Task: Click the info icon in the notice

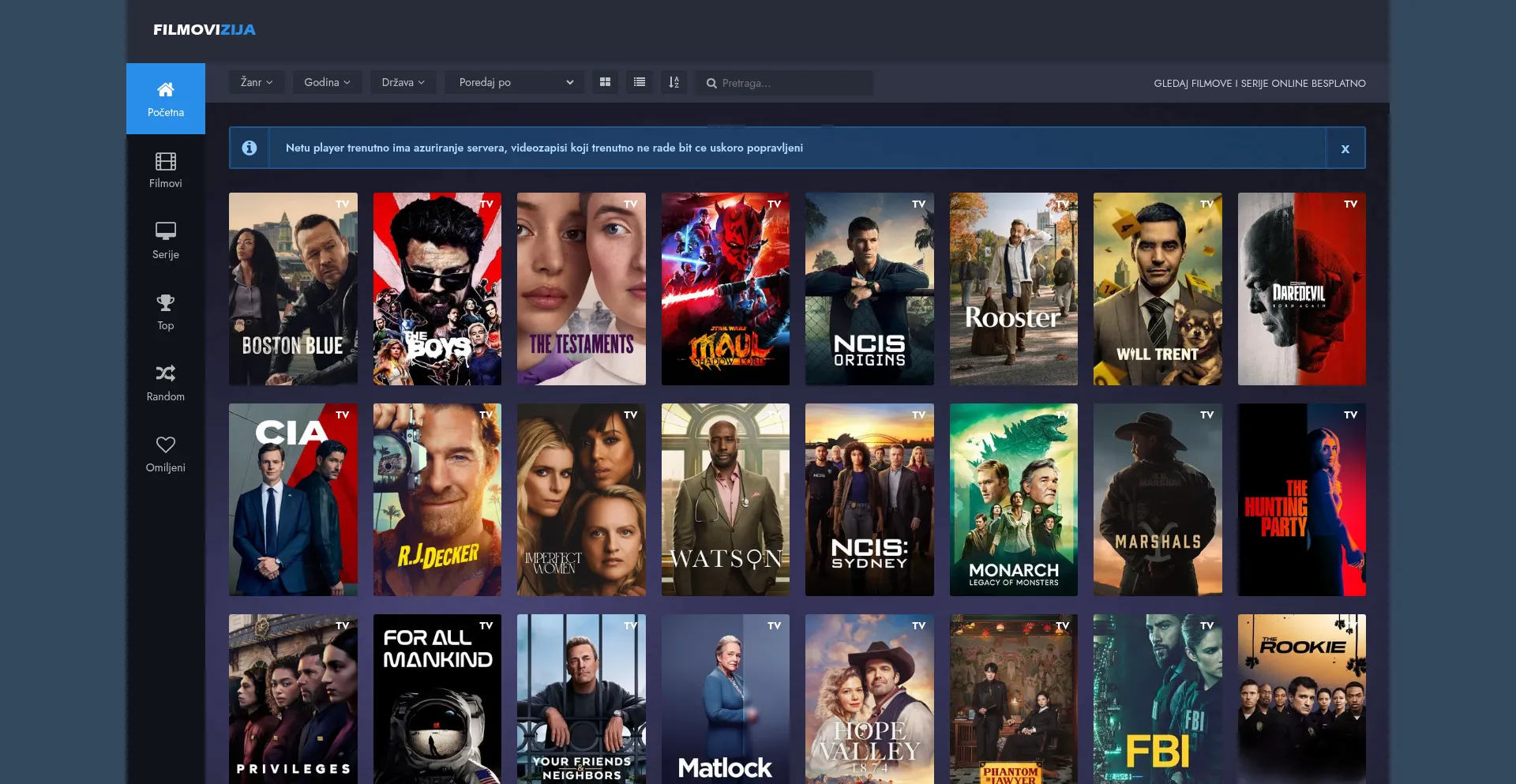Action: click(250, 148)
